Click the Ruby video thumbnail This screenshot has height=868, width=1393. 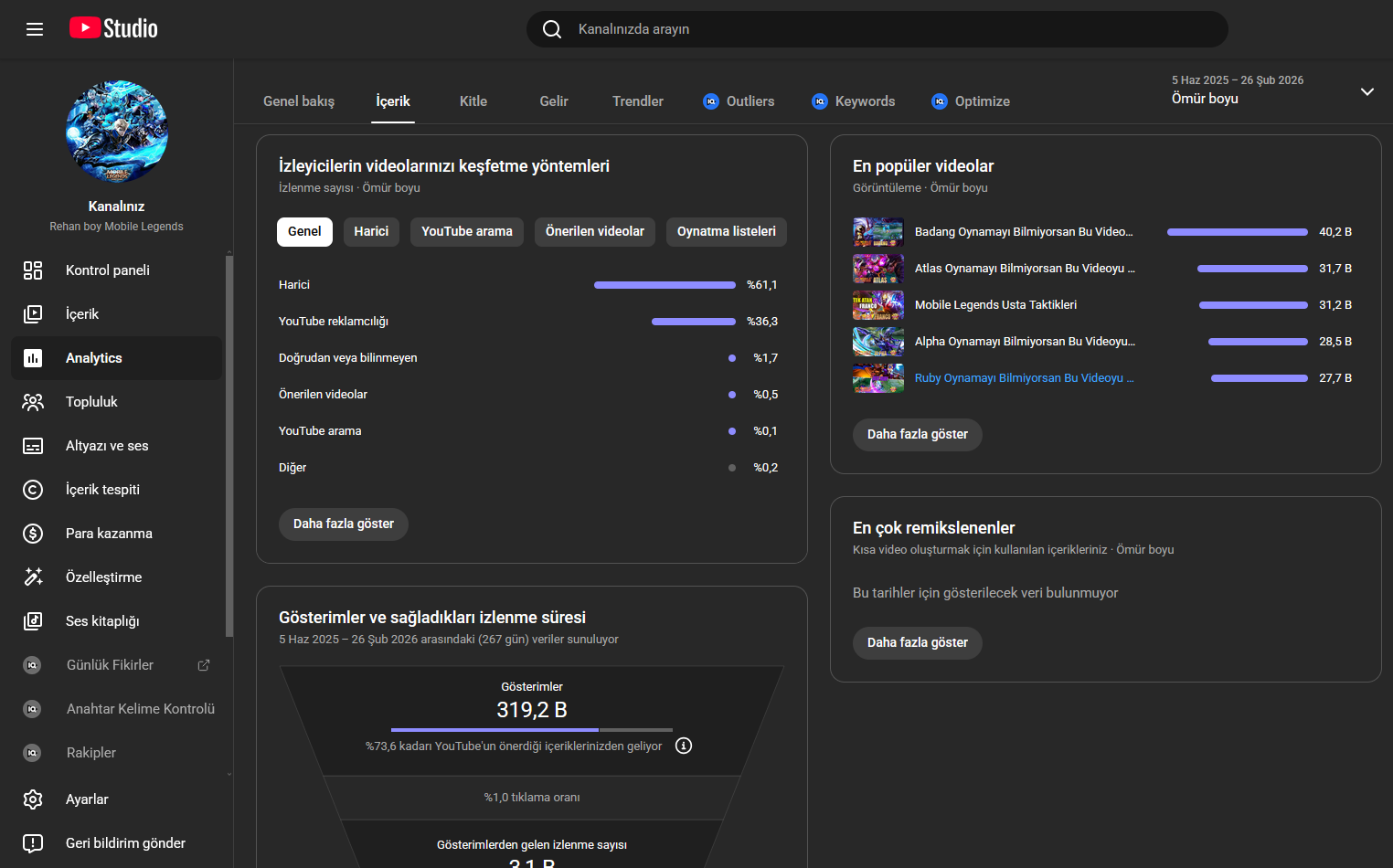878,378
